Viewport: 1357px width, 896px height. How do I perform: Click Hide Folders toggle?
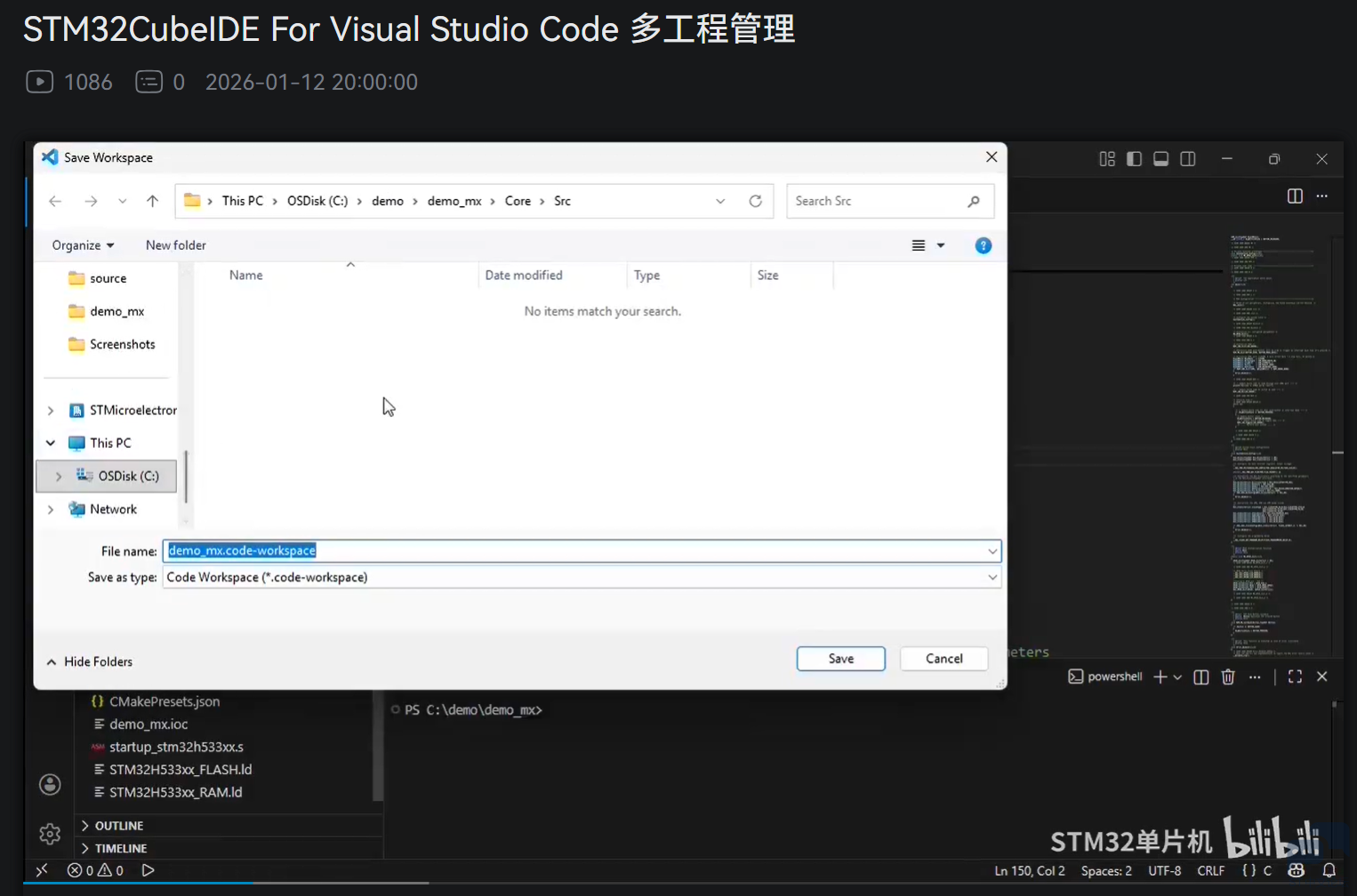89,661
